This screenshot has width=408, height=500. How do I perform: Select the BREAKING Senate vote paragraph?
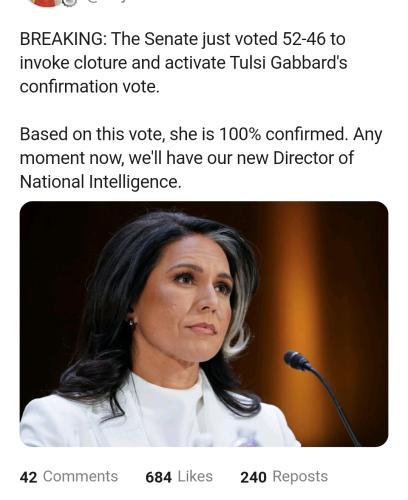click(183, 63)
